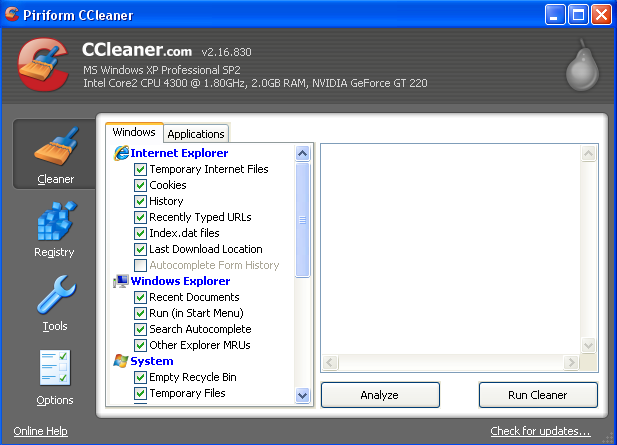Toggle Last Download Location checkbox
This screenshot has height=445, width=617.
[140, 249]
